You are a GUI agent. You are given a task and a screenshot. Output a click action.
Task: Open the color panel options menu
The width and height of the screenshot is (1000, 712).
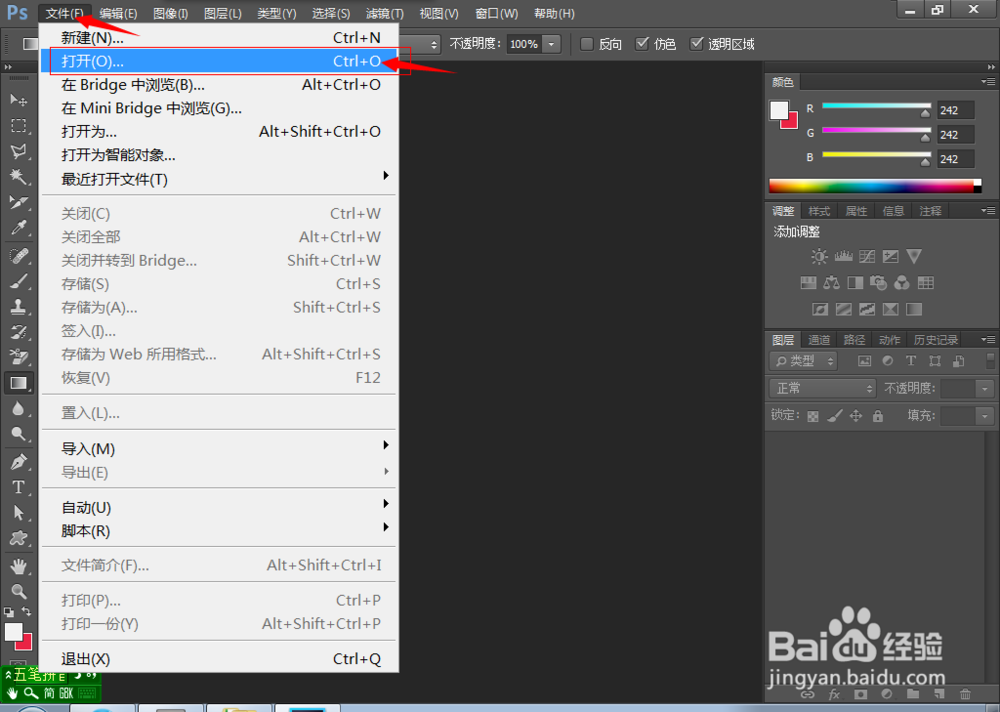click(x=988, y=82)
